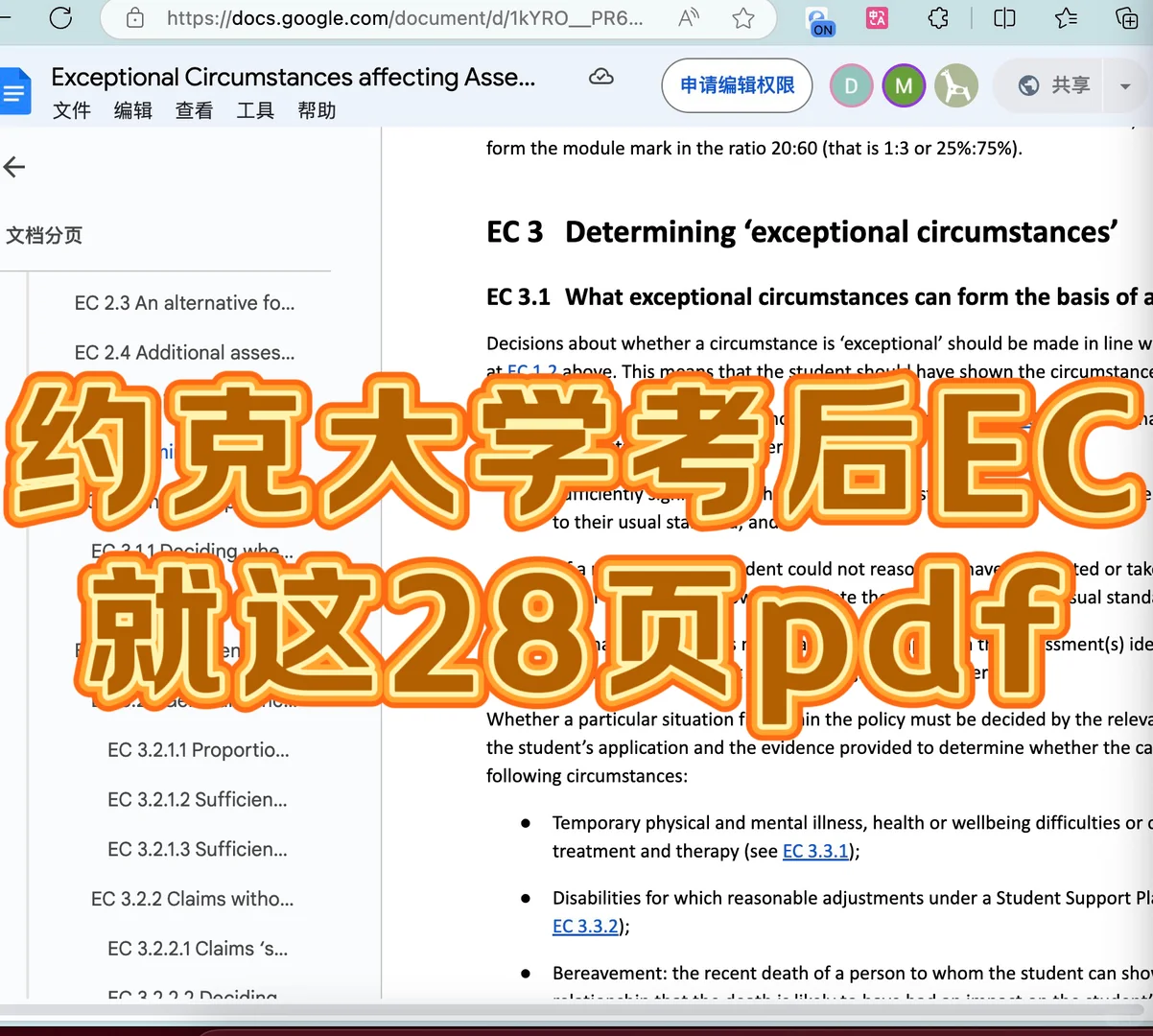Click the line 'form the module mark in the ratio 20:60'
1153x1036 pixels.
pyautogui.click(x=754, y=149)
